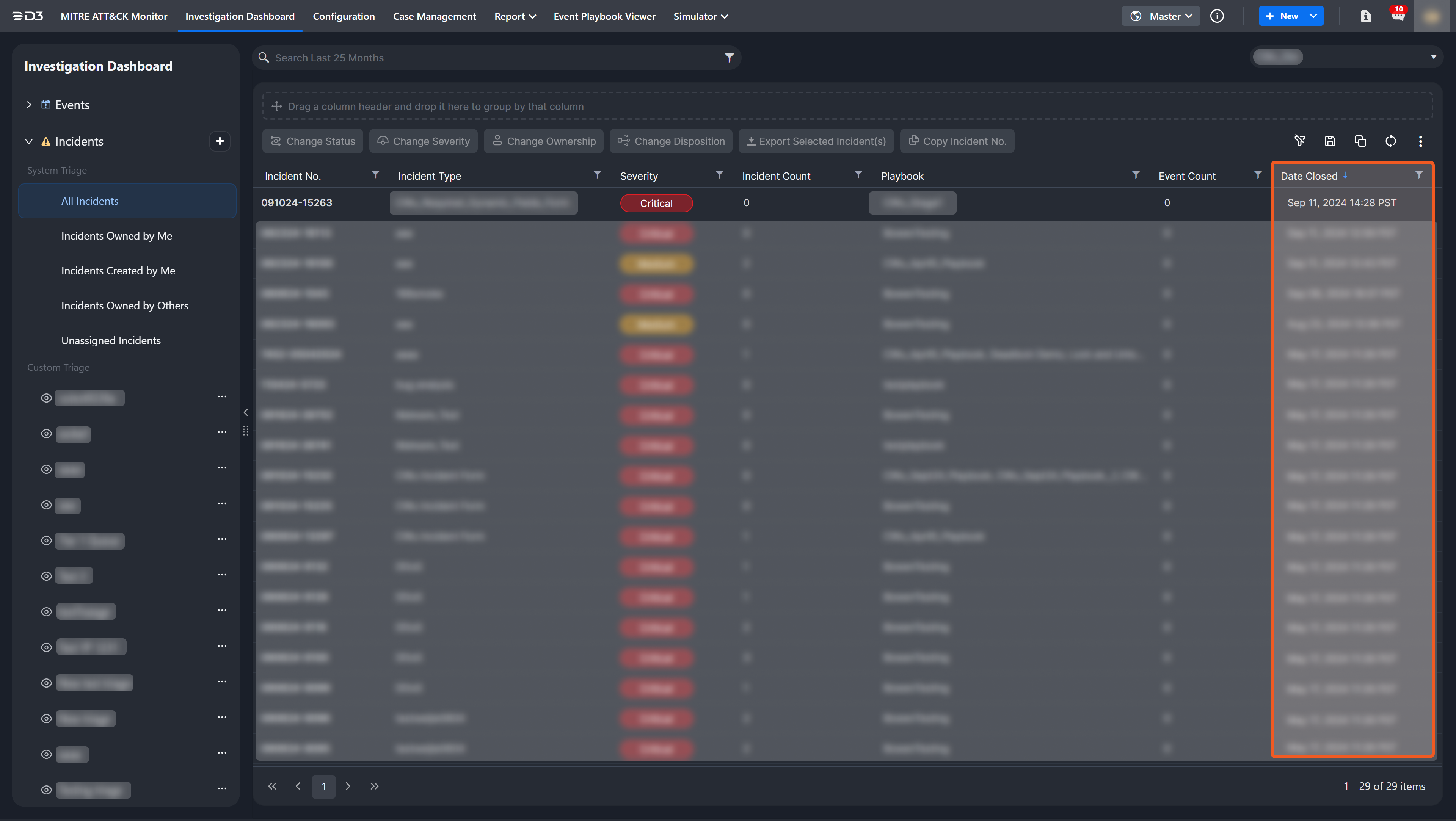Click the info circle icon in header

pyautogui.click(x=1217, y=16)
